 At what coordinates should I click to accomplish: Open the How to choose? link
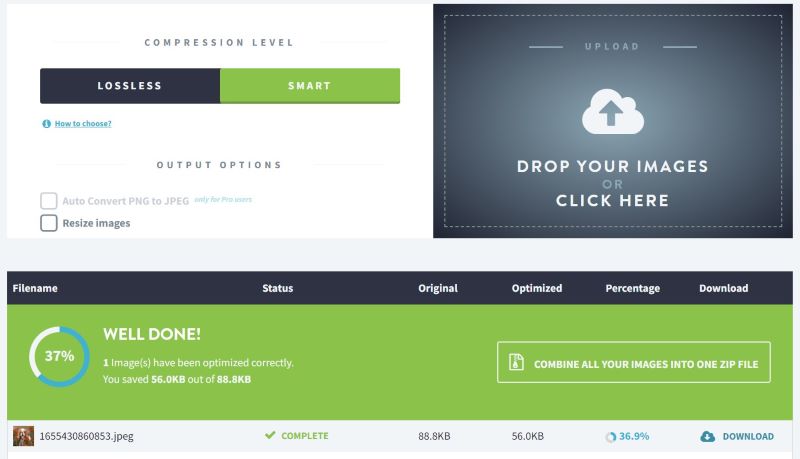(83, 124)
